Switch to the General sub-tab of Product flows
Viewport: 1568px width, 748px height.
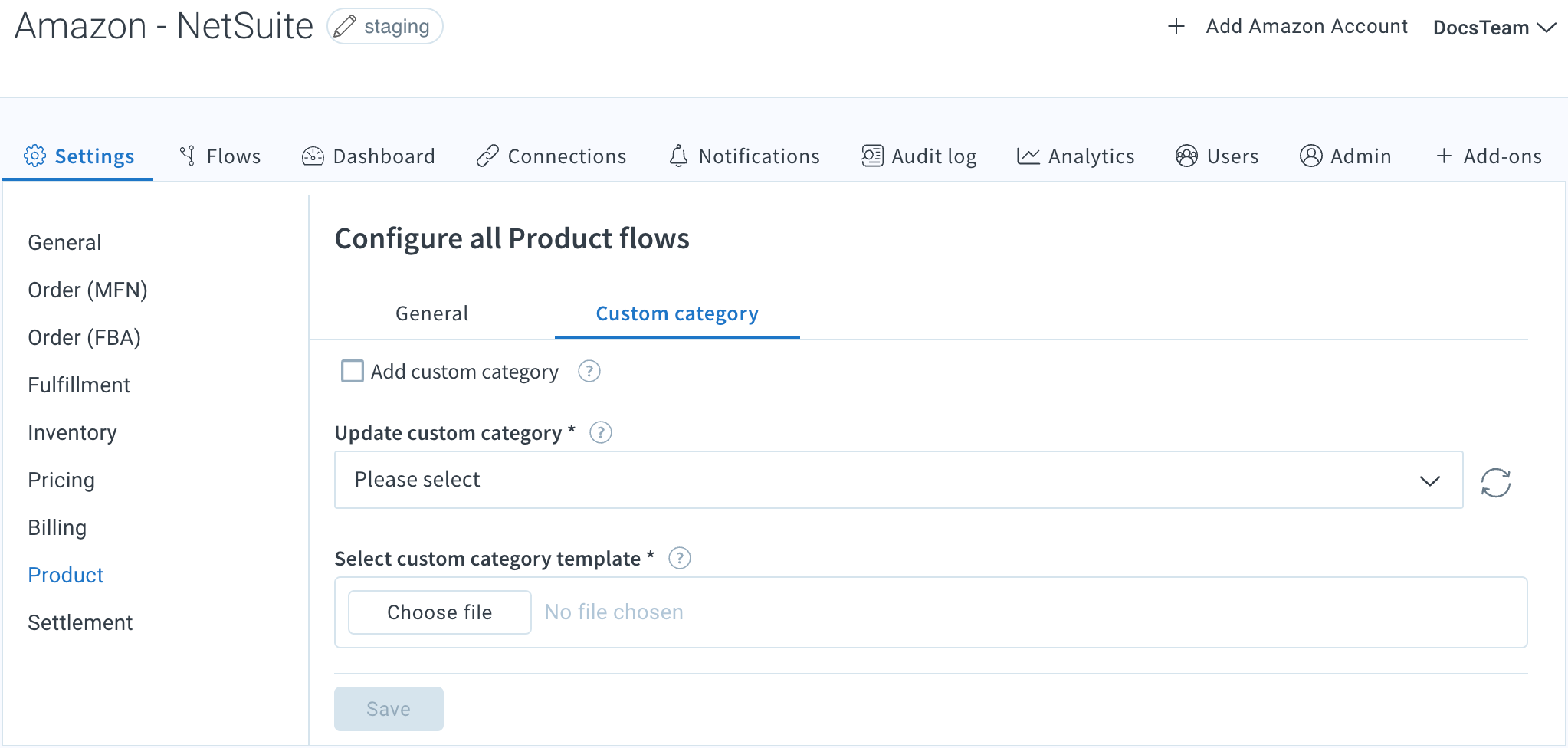point(432,313)
